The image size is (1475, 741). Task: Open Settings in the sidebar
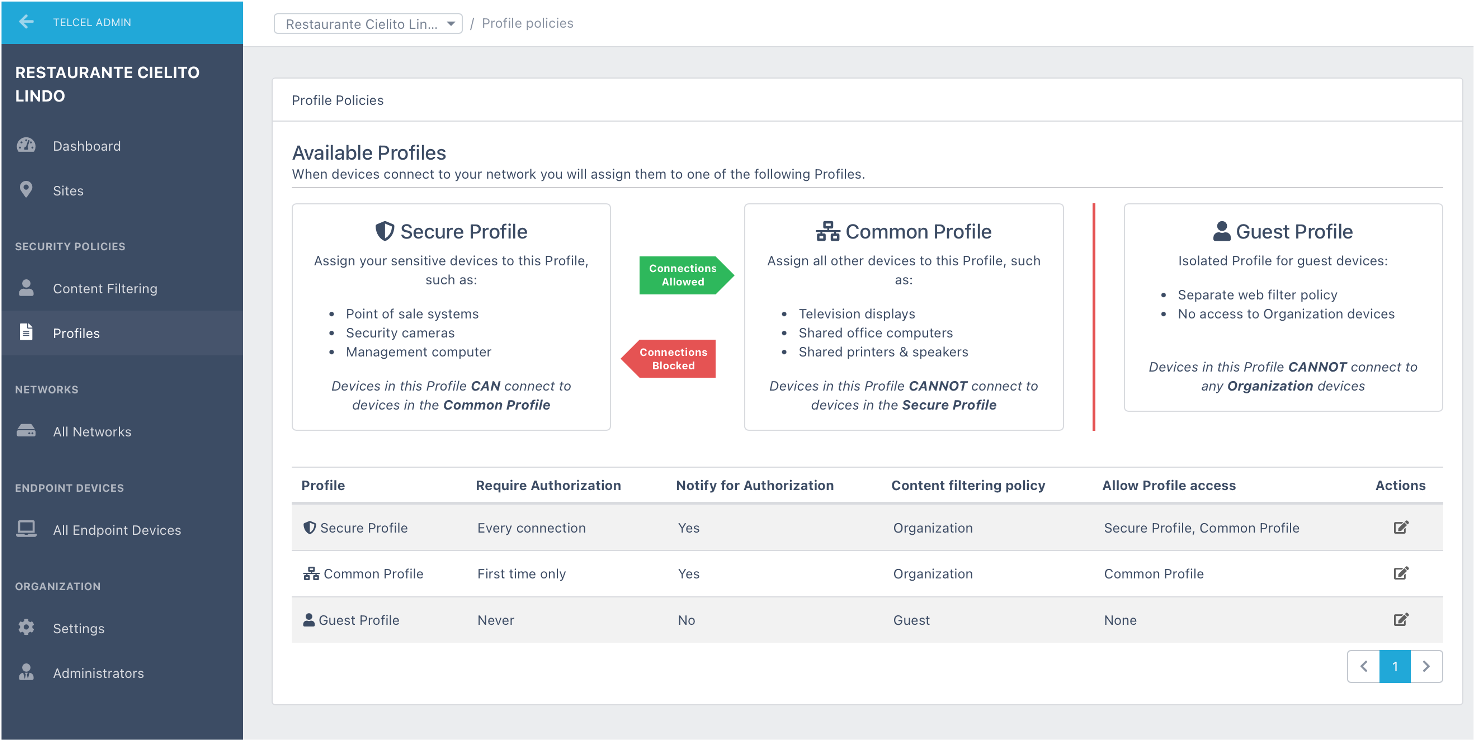pos(122,628)
